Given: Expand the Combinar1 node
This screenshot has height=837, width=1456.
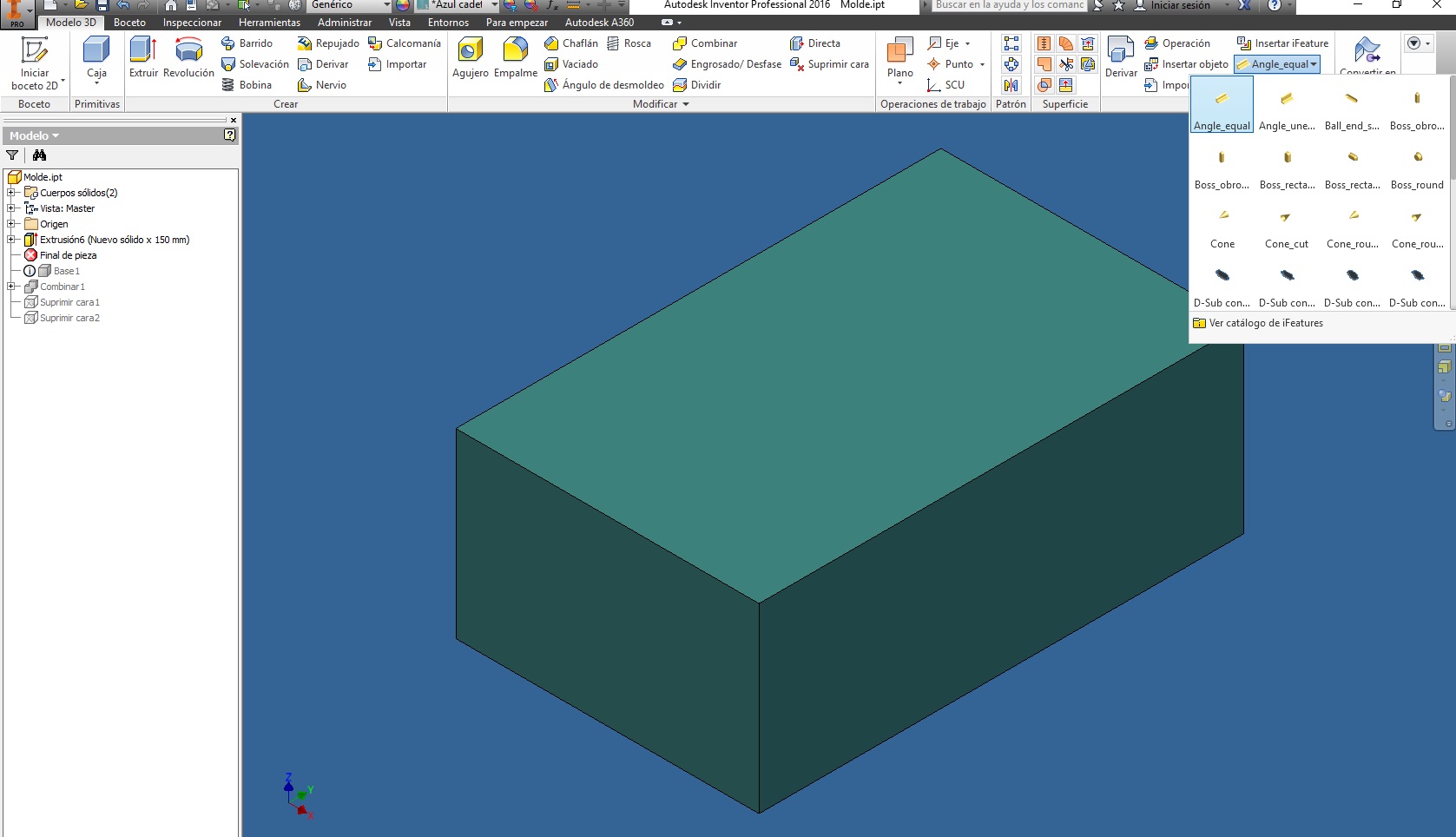Looking at the screenshot, I should pos(11,287).
